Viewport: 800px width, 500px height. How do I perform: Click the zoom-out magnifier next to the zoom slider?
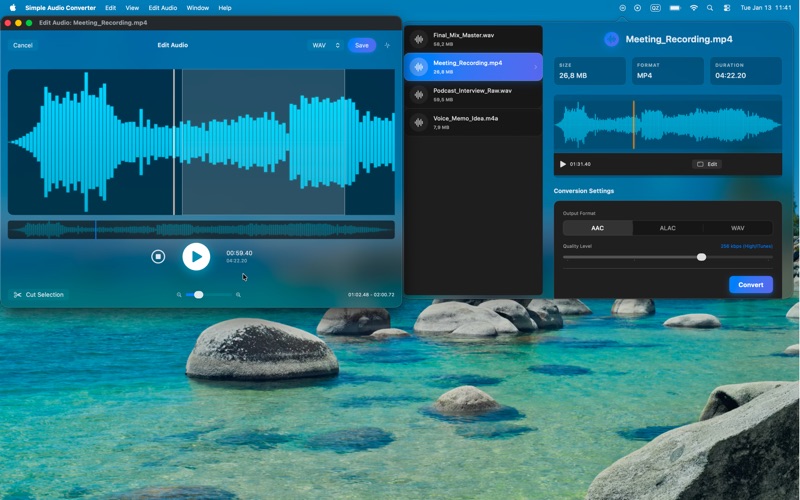pos(179,295)
